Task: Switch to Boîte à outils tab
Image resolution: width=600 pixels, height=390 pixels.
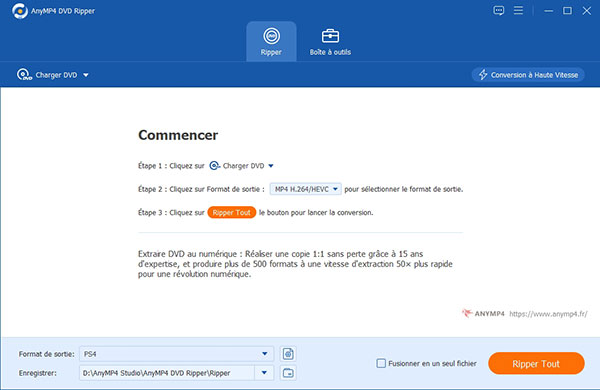Action: [x=330, y=42]
